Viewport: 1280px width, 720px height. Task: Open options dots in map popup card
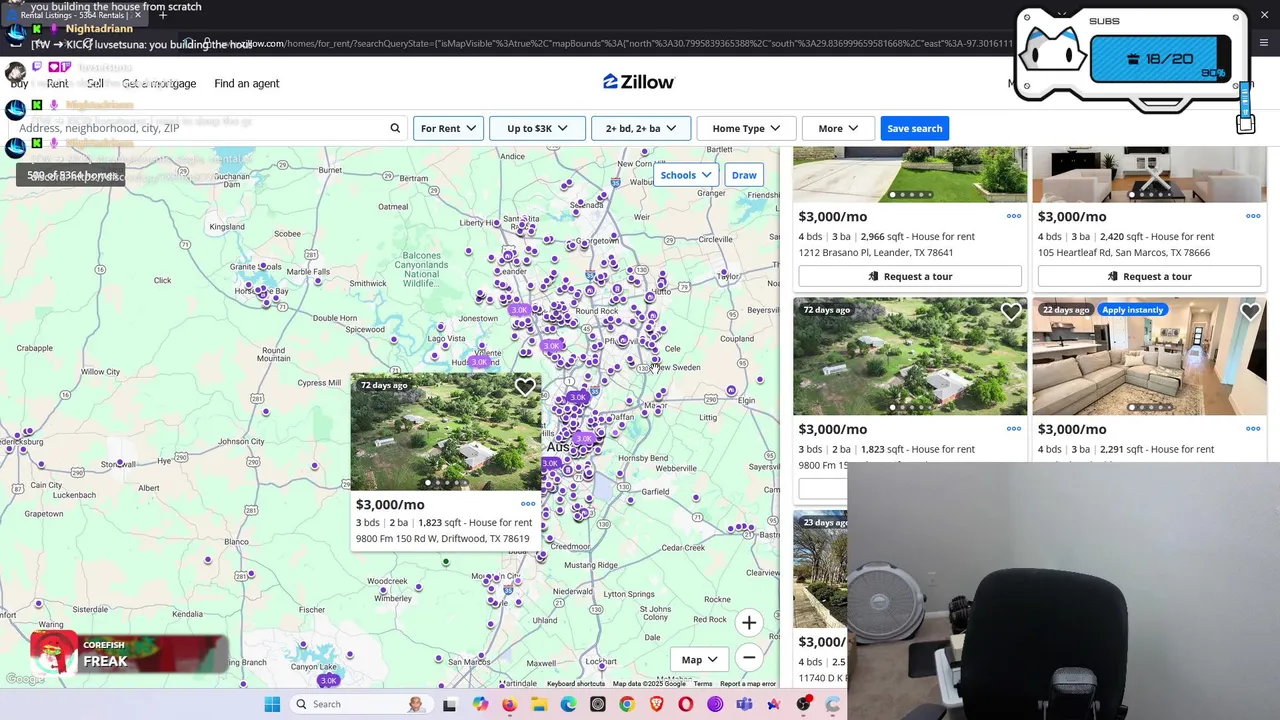point(528,504)
